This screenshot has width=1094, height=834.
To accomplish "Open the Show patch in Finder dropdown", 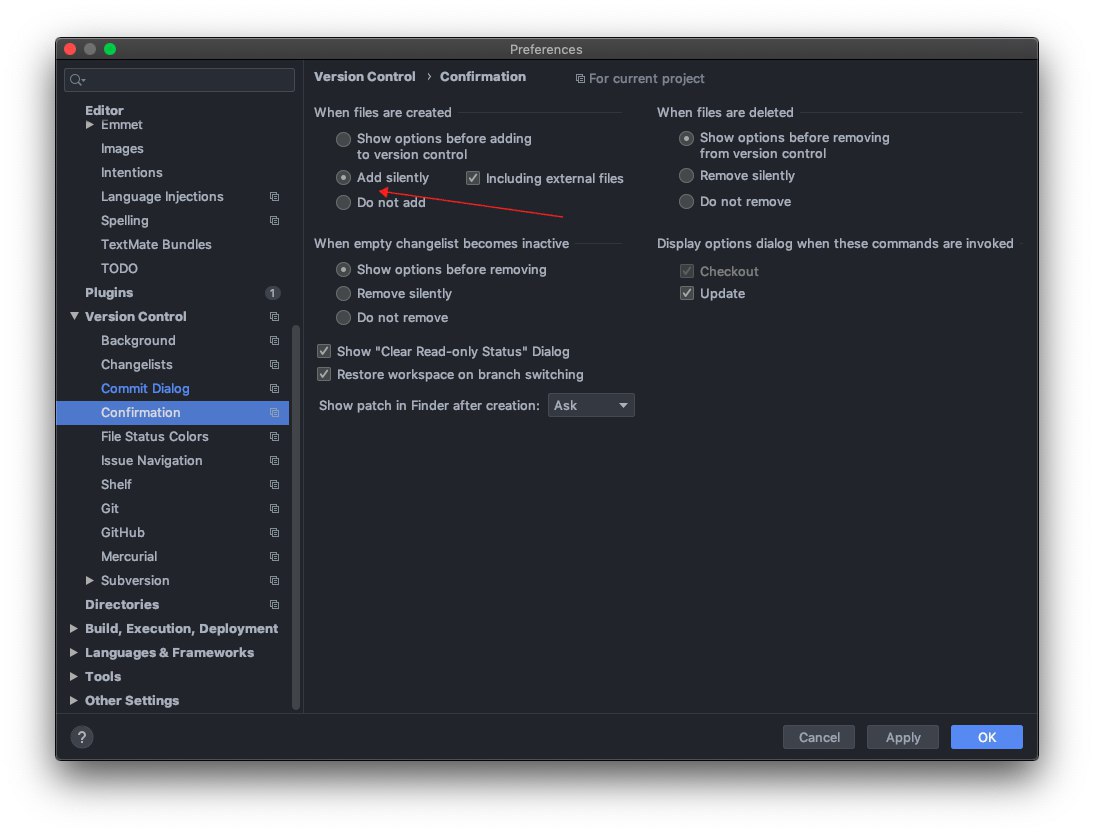I will tap(591, 405).
